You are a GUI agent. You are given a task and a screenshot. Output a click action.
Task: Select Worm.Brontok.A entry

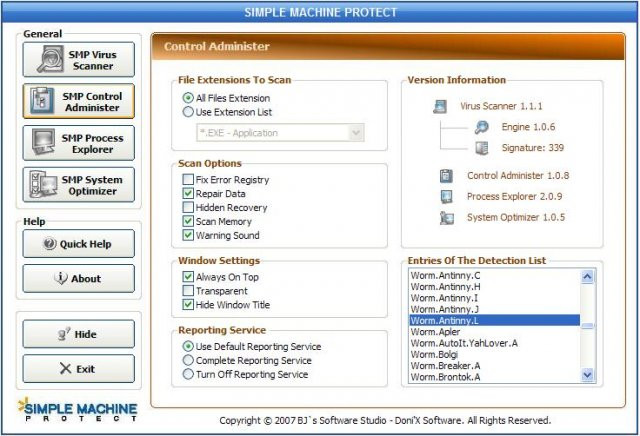(494, 377)
